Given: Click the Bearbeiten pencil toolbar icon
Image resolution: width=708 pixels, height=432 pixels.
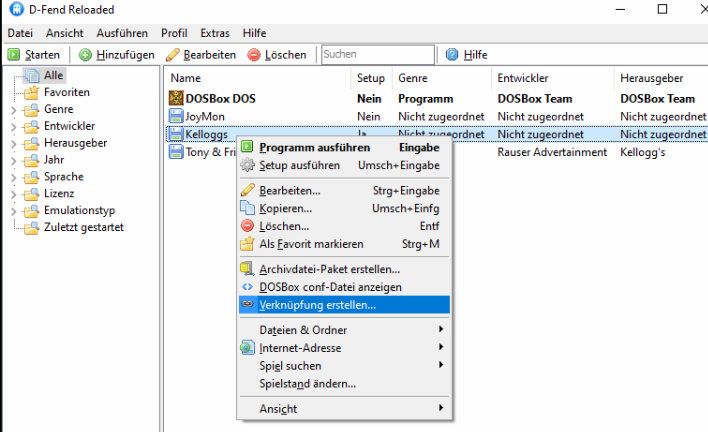Looking at the screenshot, I should 173,55.
